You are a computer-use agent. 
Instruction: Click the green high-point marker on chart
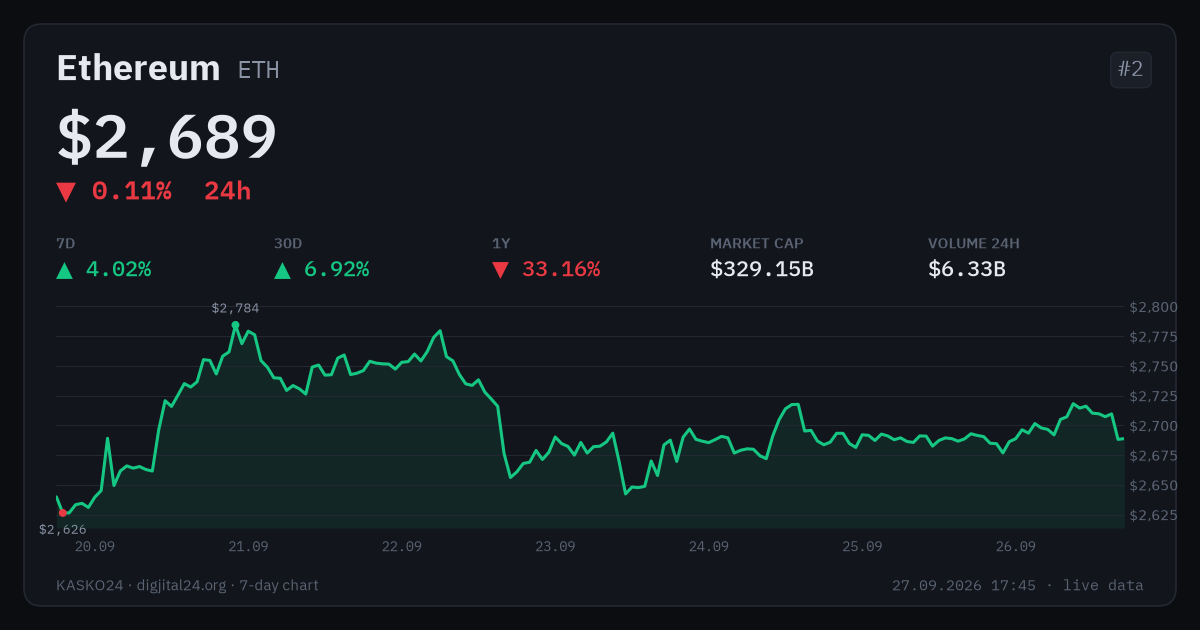[235, 325]
